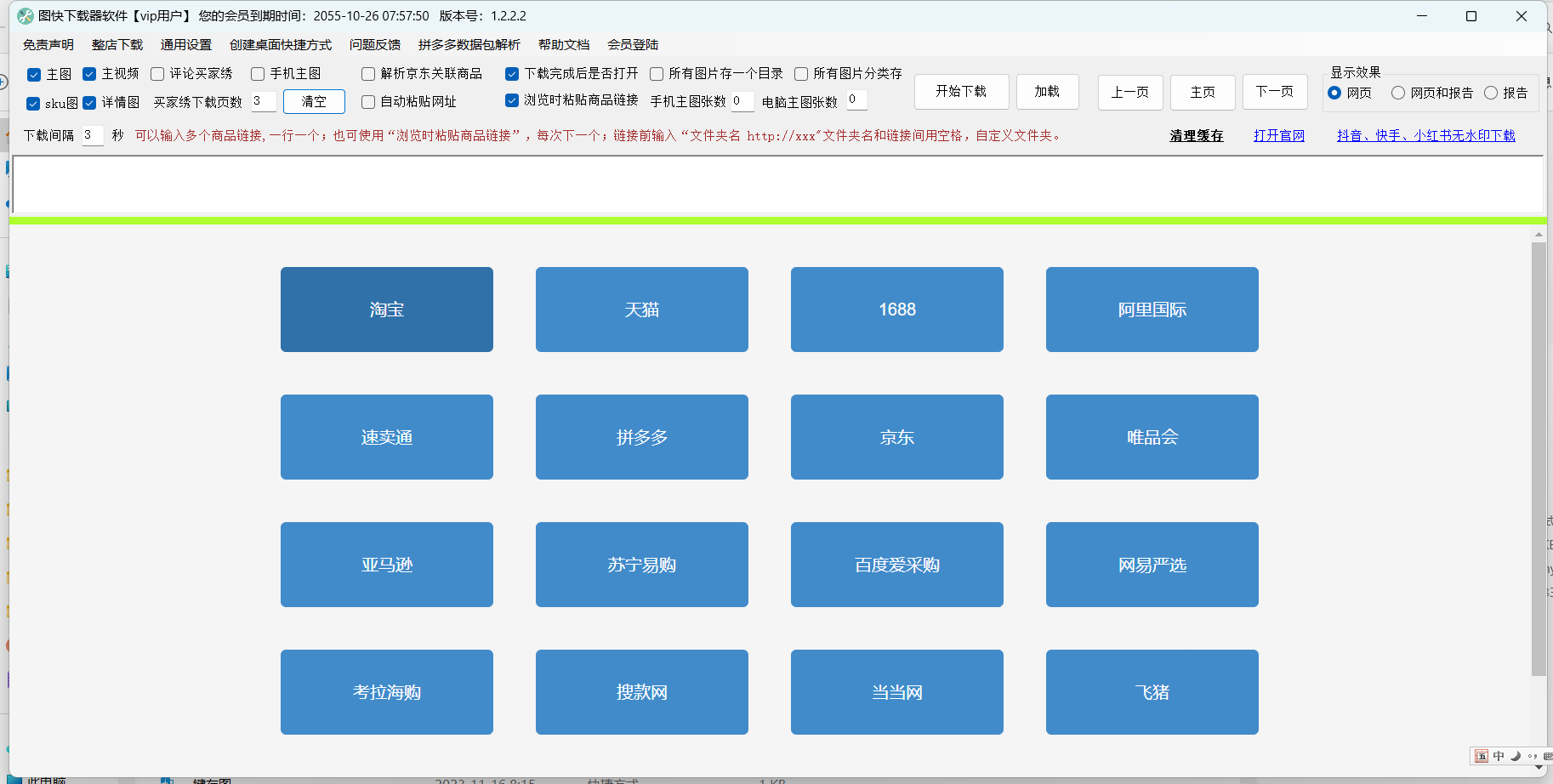
Task: Click the 清空 button to clear pages
Action: pyautogui.click(x=313, y=101)
